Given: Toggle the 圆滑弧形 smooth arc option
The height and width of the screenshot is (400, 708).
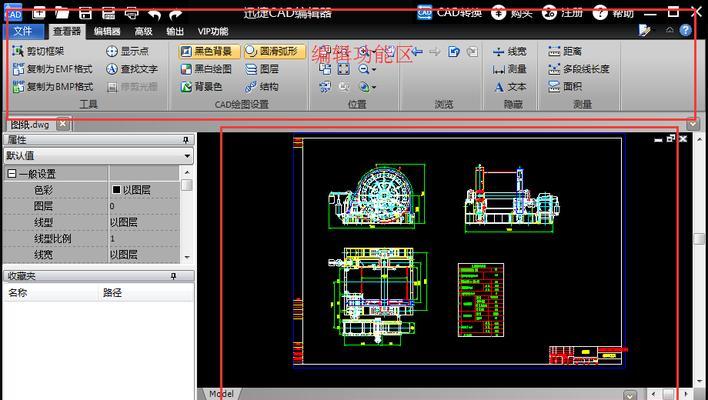Looking at the screenshot, I should point(275,51).
